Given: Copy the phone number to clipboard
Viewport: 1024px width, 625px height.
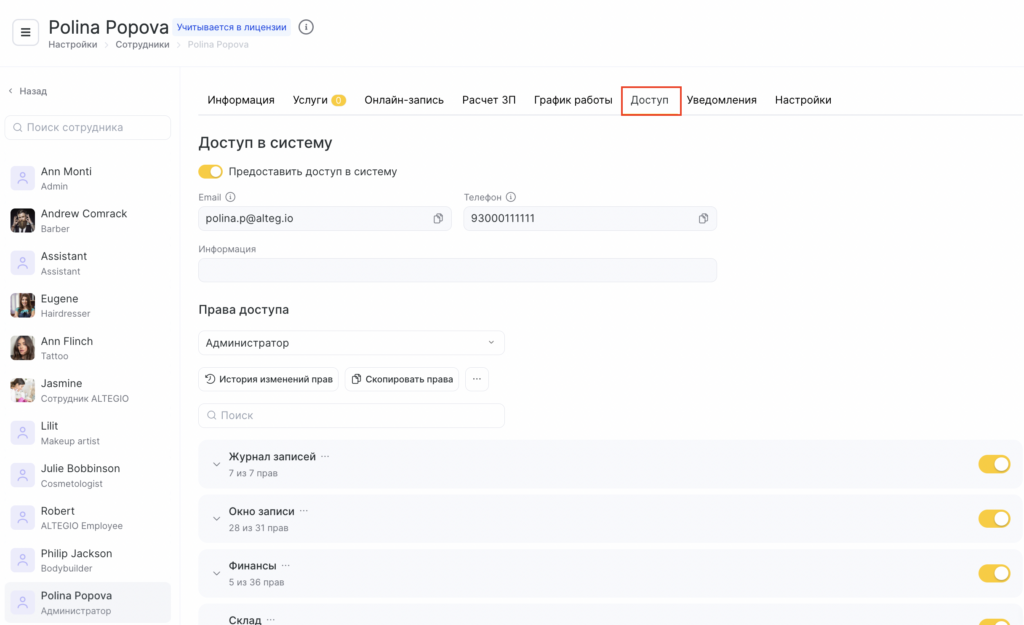Looking at the screenshot, I should click(703, 219).
